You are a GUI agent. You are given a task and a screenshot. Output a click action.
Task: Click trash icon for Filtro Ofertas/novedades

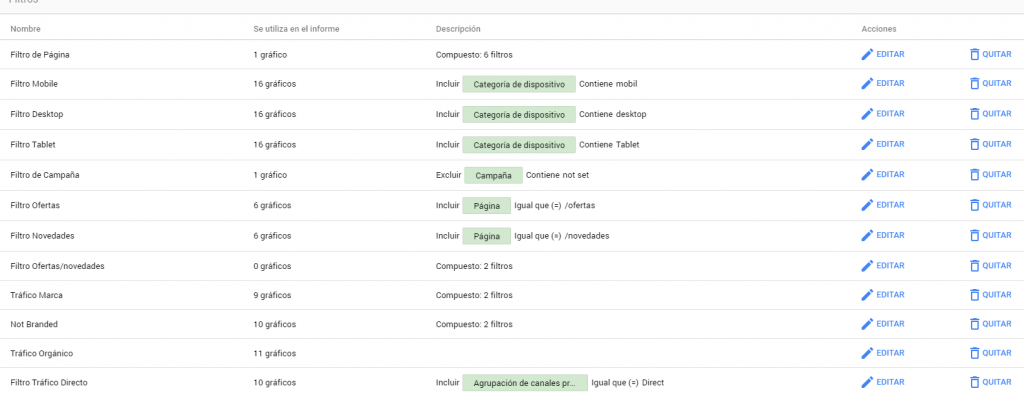click(x=974, y=266)
